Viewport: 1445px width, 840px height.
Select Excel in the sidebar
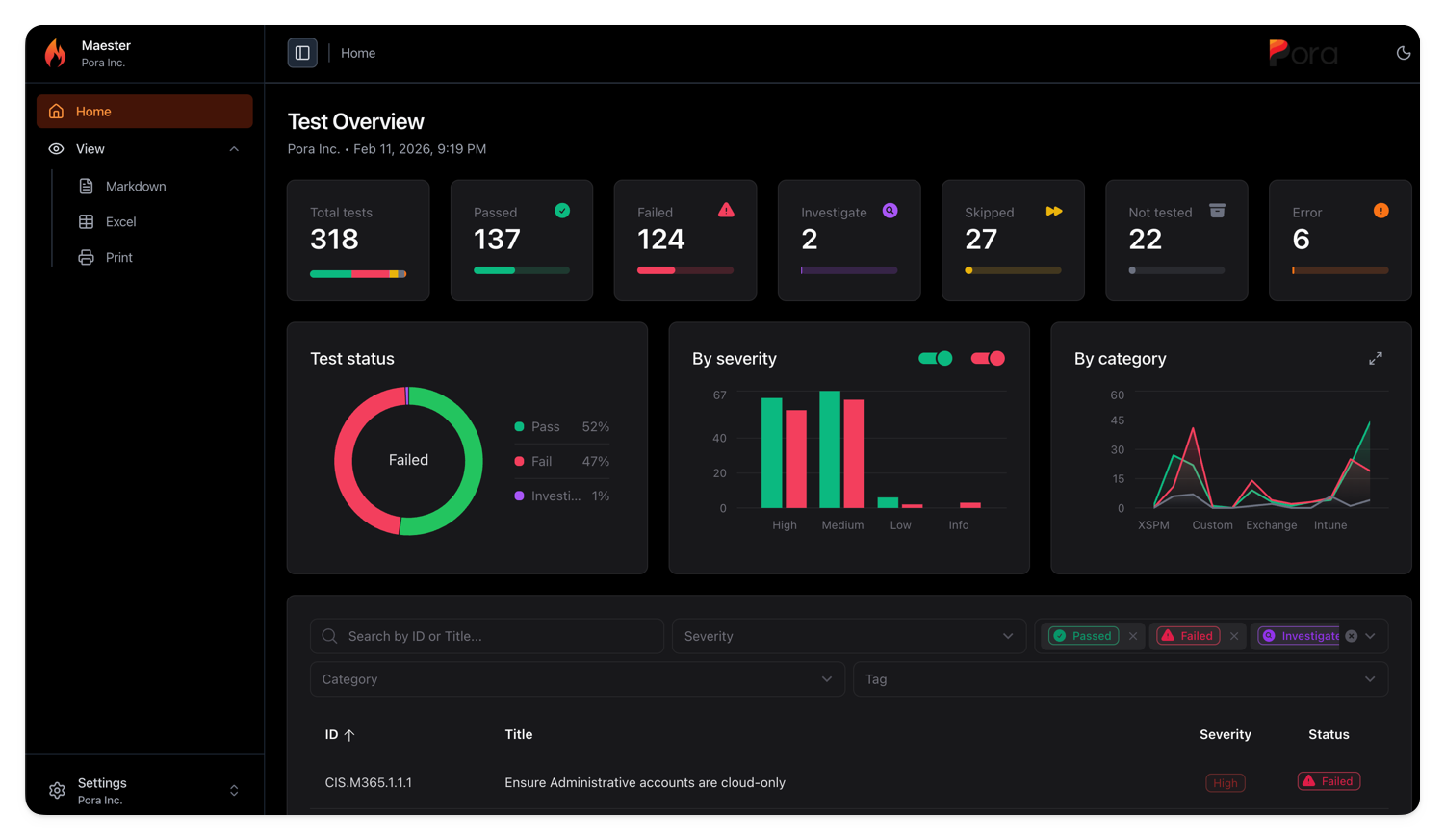pos(120,222)
